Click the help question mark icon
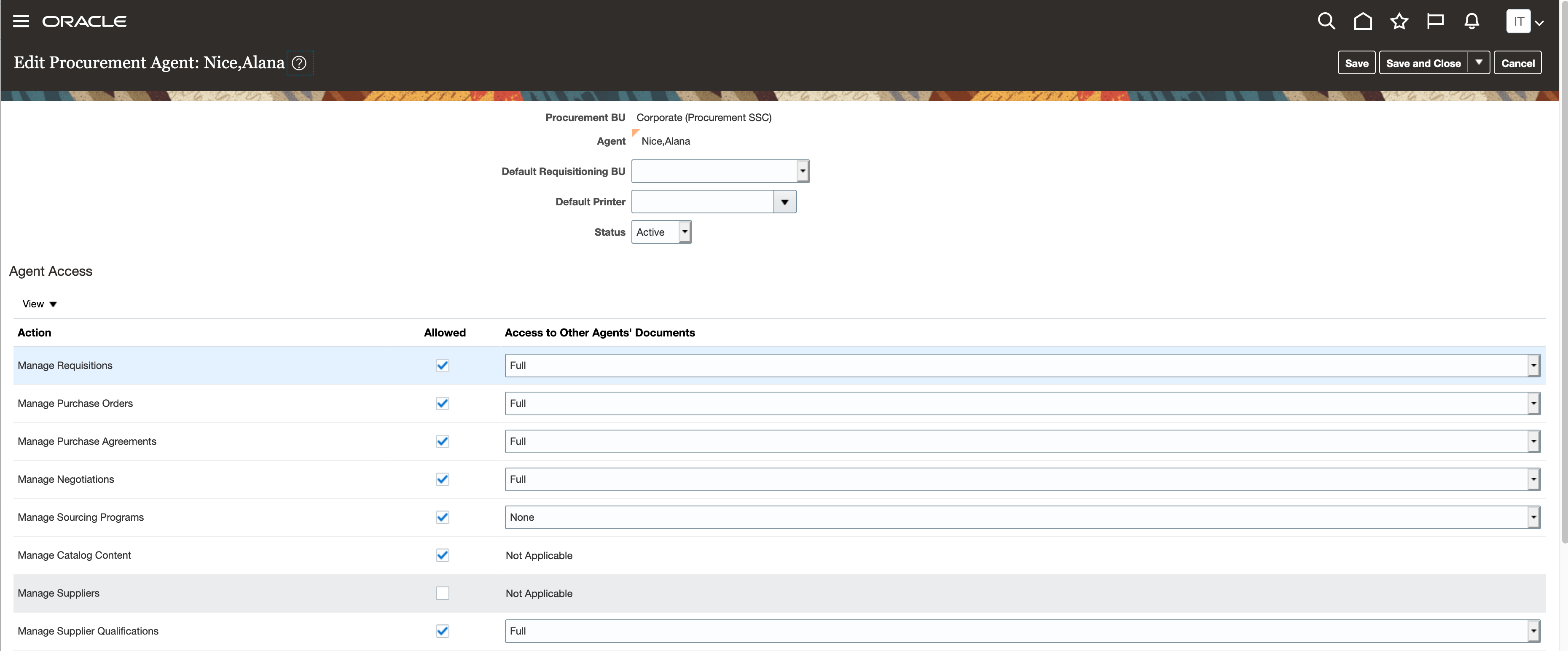Image resolution: width=1568 pixels, height=651 pixels. 299,63
